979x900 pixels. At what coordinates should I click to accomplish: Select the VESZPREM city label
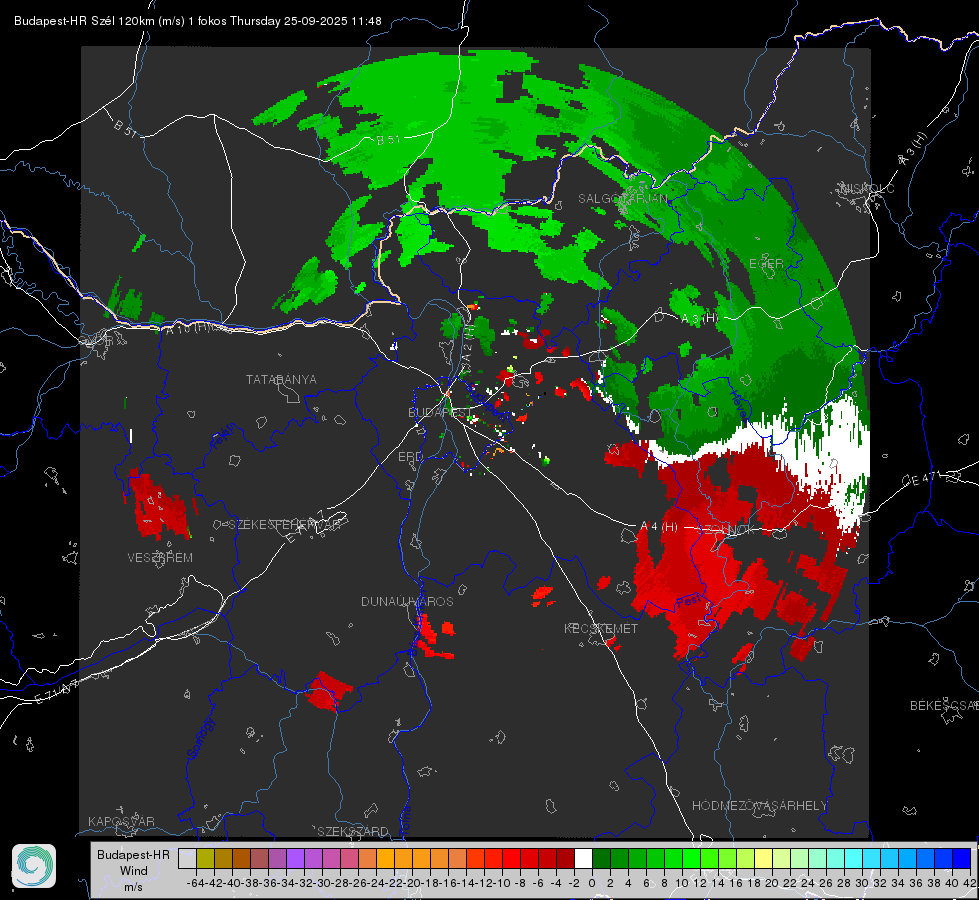[x=160, y=558]
